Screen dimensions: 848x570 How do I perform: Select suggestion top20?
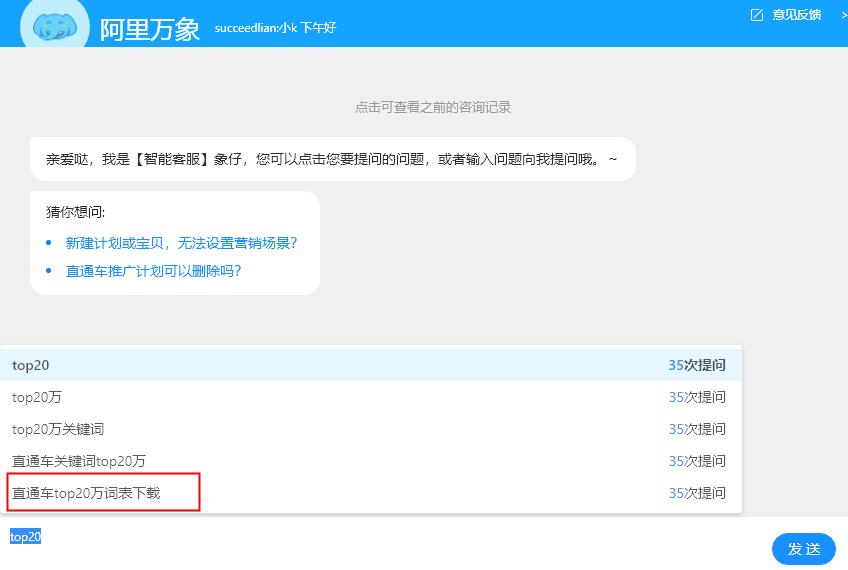(370, 365)
